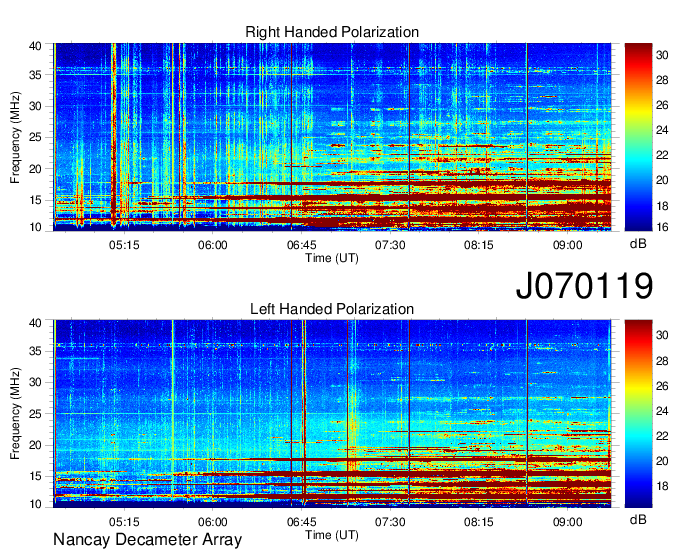Click the 30 MHz tick on Right Handed plot
The image size is (680, 552).
tap(35, 106)
